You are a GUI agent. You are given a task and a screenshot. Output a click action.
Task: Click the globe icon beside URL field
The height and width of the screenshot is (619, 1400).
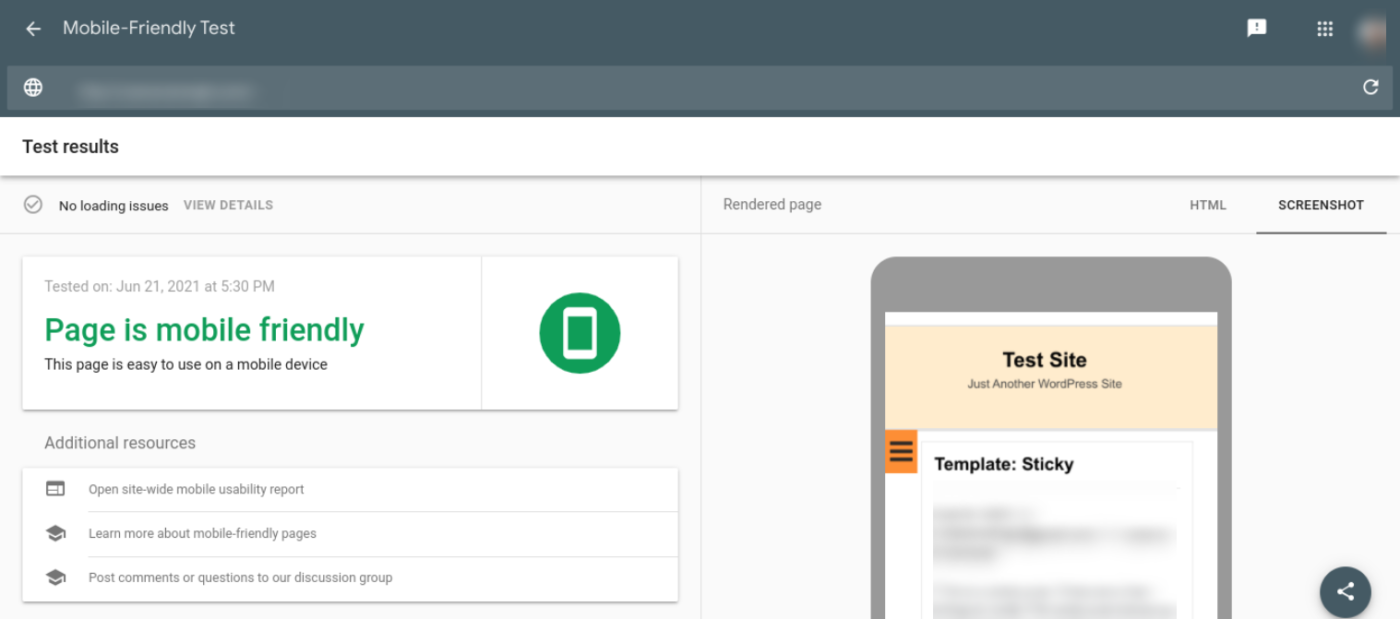click(x=33, y=88)
